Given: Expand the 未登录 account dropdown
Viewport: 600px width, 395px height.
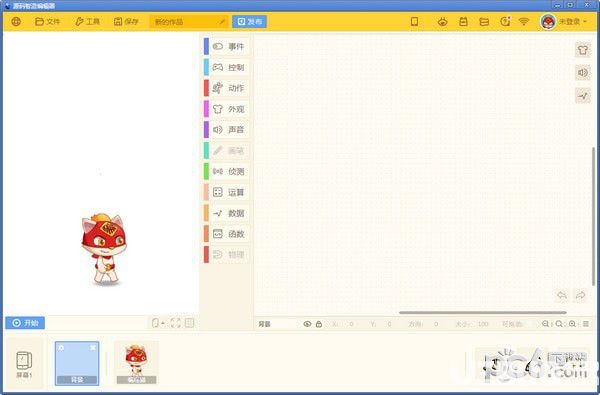Looking at the screenshot, I should (573, 22).
